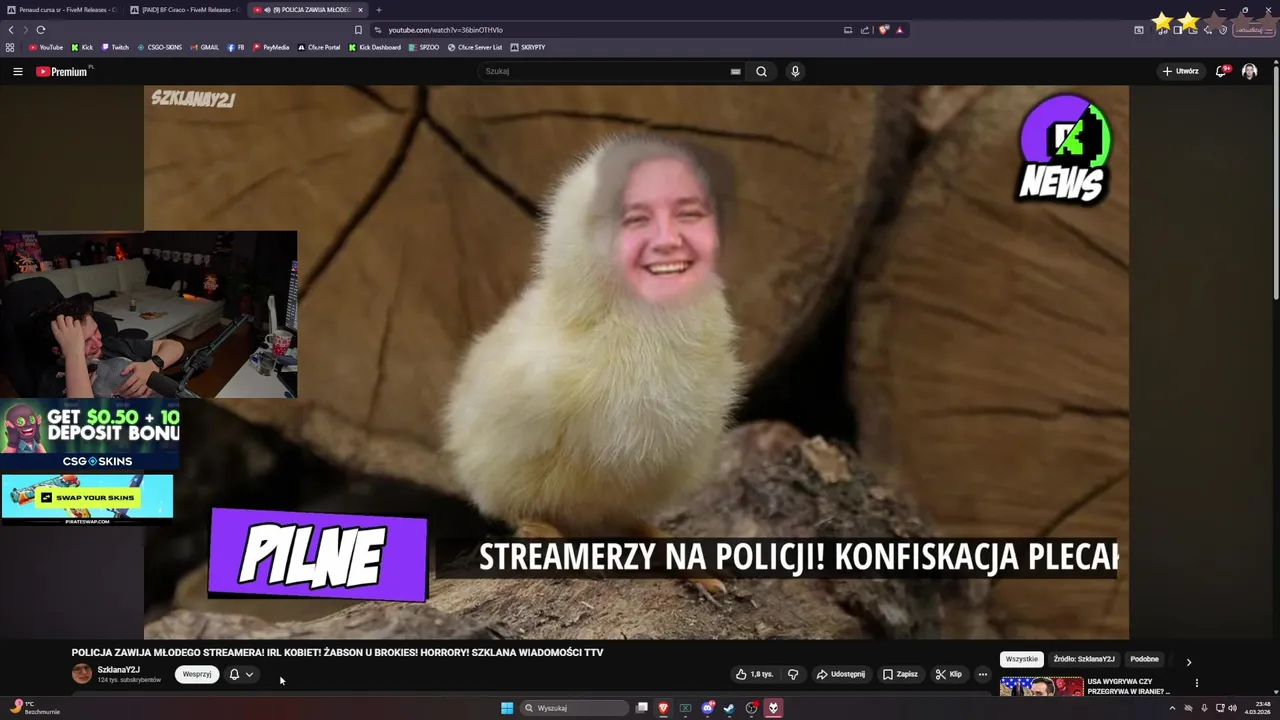The height and width of the screenshot is (720, 1280).
Task: Open a new browser tab with plus
Action: (378, 10)
